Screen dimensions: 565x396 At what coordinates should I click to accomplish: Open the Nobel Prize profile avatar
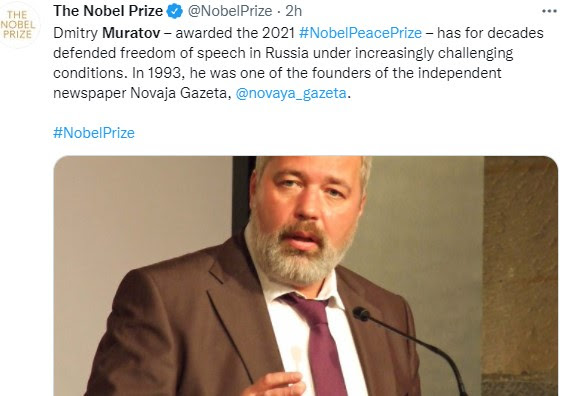(x=18, y=25)
